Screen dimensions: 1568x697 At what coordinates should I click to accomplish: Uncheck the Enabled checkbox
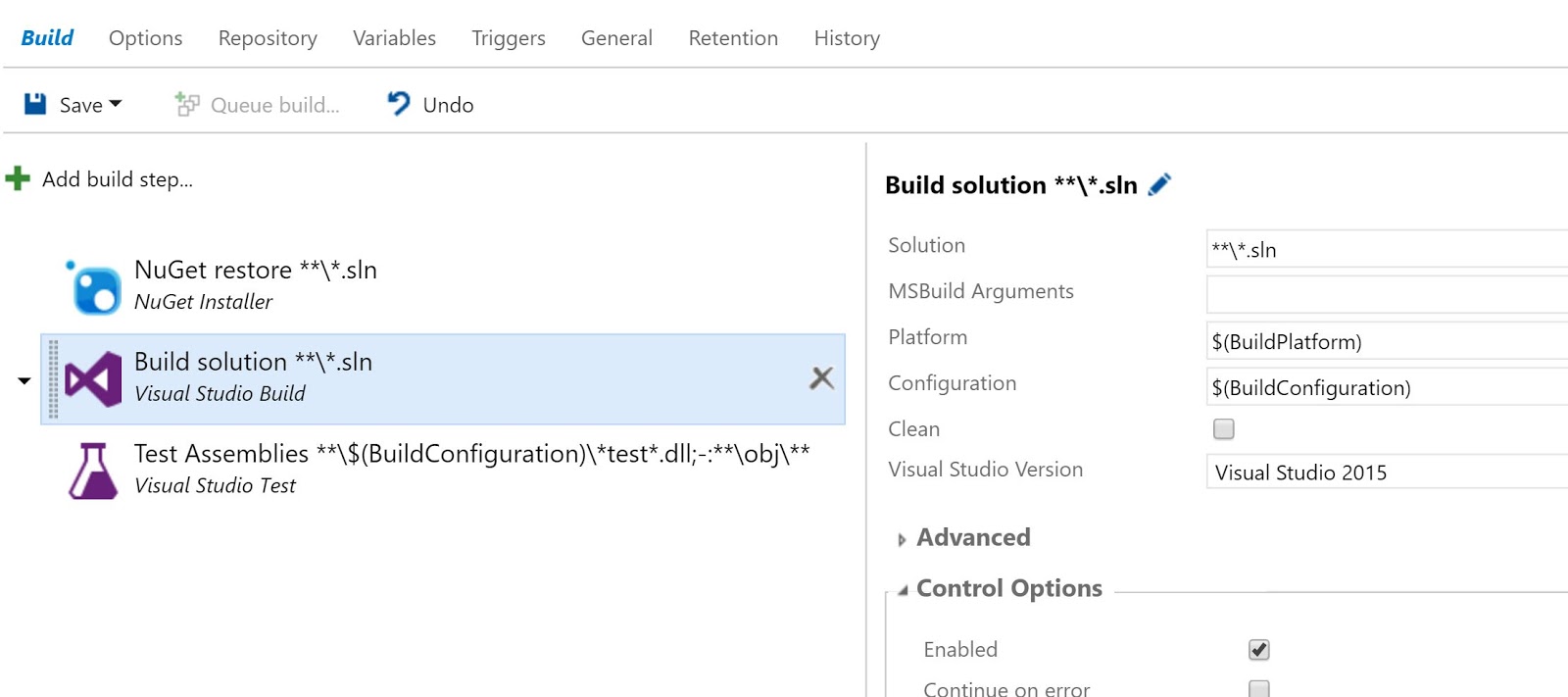[1259, 649]
